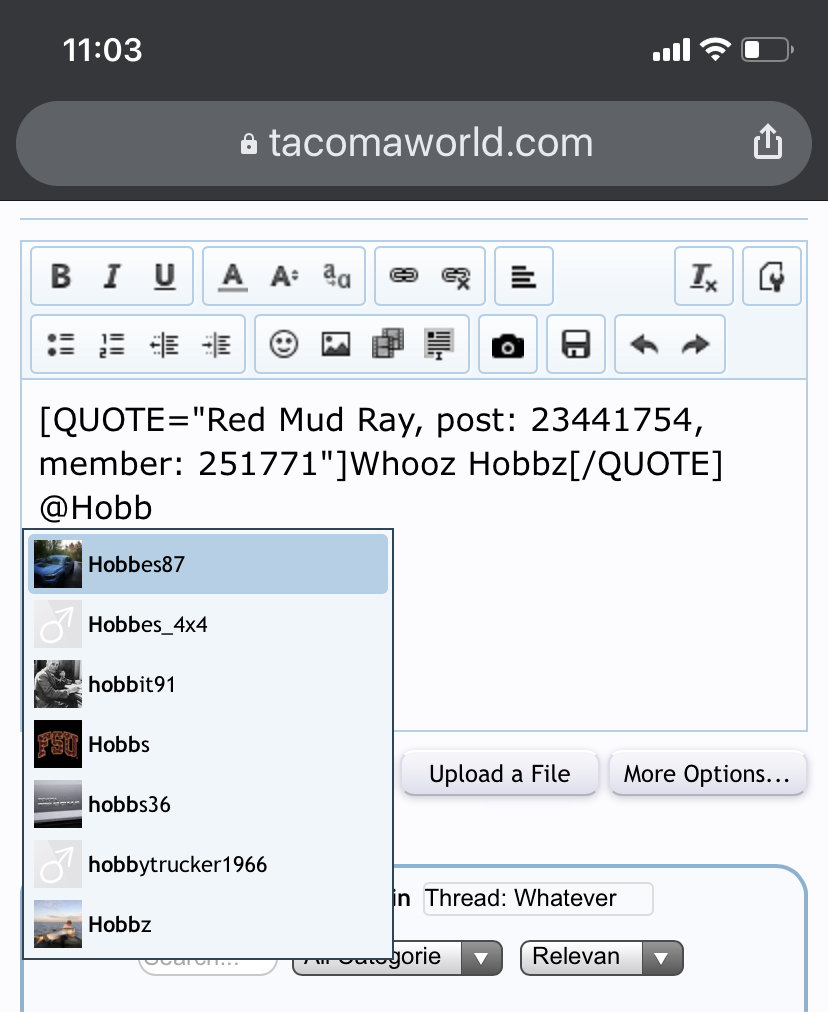Open the text alignment options
Viewport: 828px width, 1012px height.
[x=523, y=276]
